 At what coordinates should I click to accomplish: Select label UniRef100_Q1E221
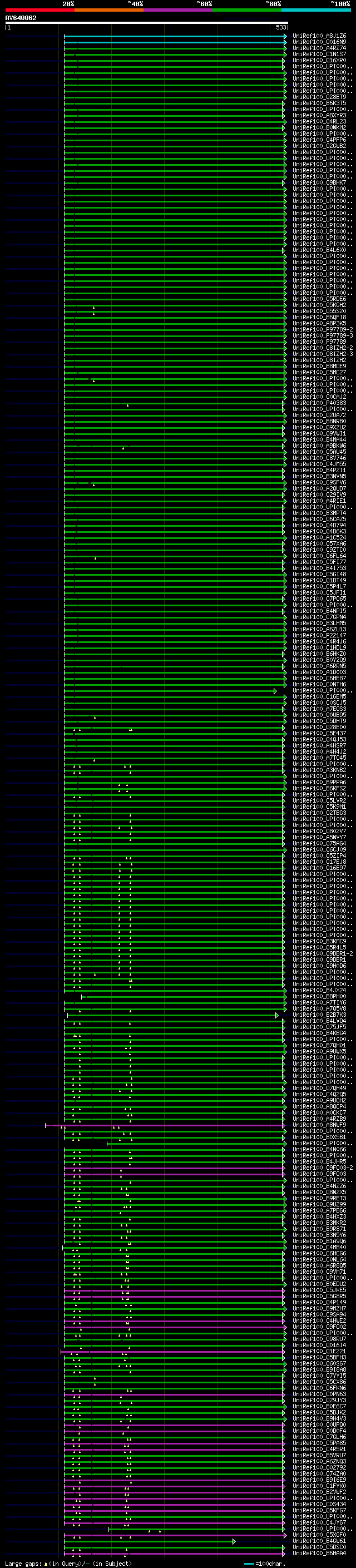click(x=319, y=1351)
